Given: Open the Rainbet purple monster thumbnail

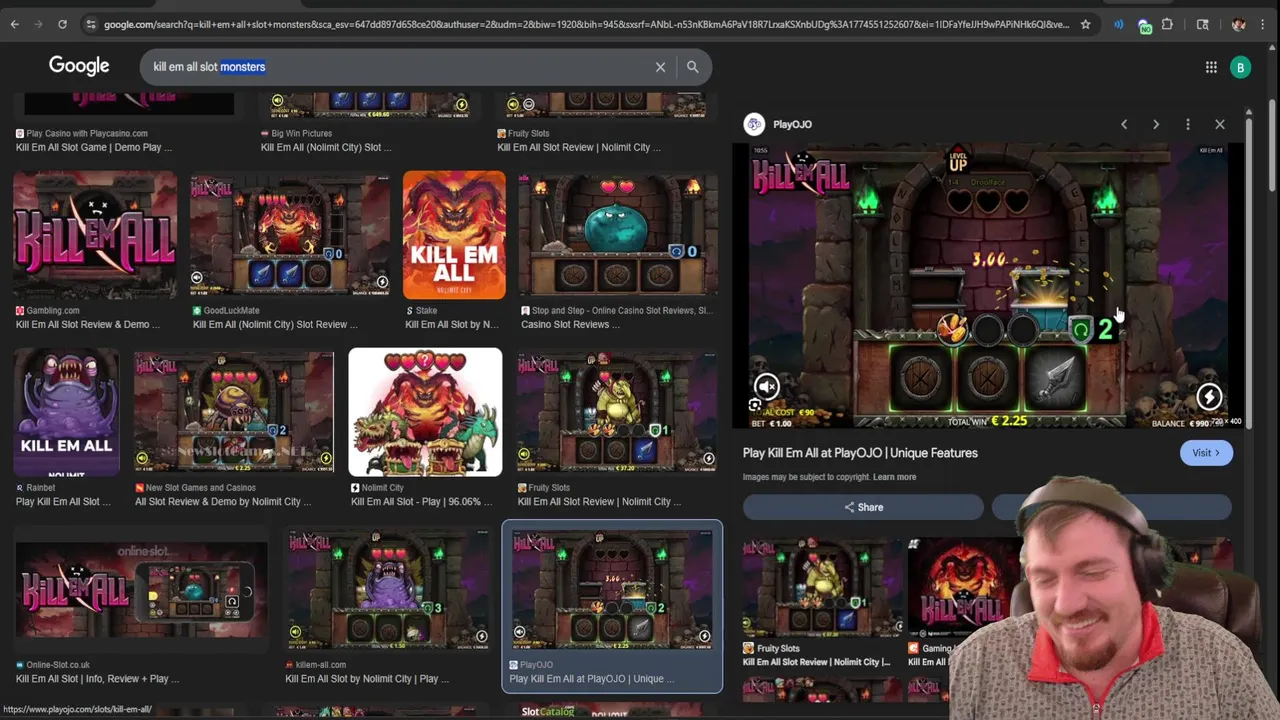Looking at the screenshot, I should point(67,412).
